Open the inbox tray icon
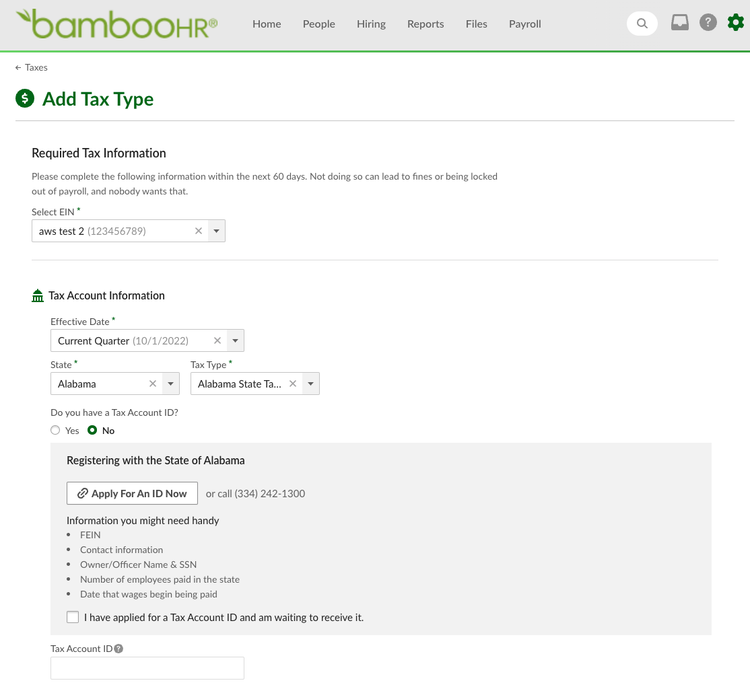This screenshot has height=691, width=750. pyautogui.click(x=680, y=22)
